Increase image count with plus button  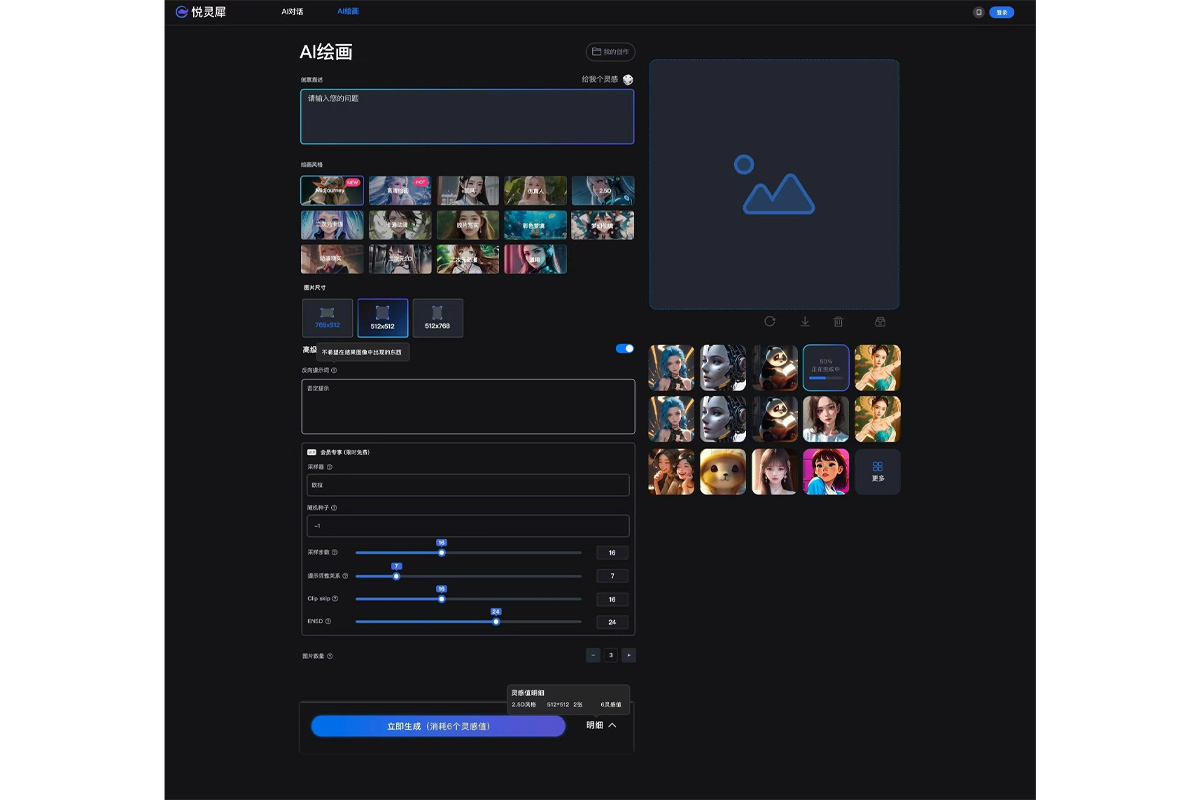[628, 655]
